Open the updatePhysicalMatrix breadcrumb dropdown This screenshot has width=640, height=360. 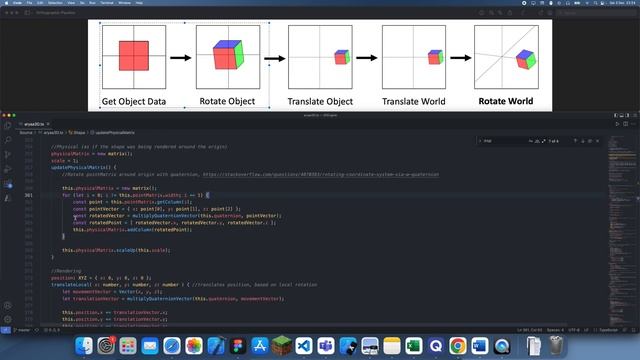pyautogui.click(x=113, y=133)
